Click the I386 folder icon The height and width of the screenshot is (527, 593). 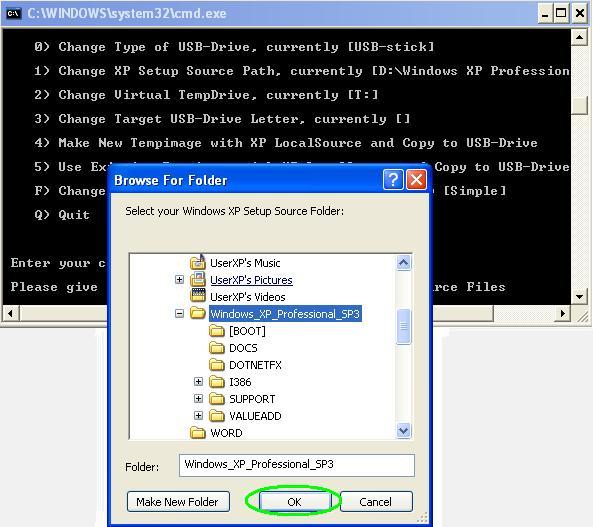[217, 382]
